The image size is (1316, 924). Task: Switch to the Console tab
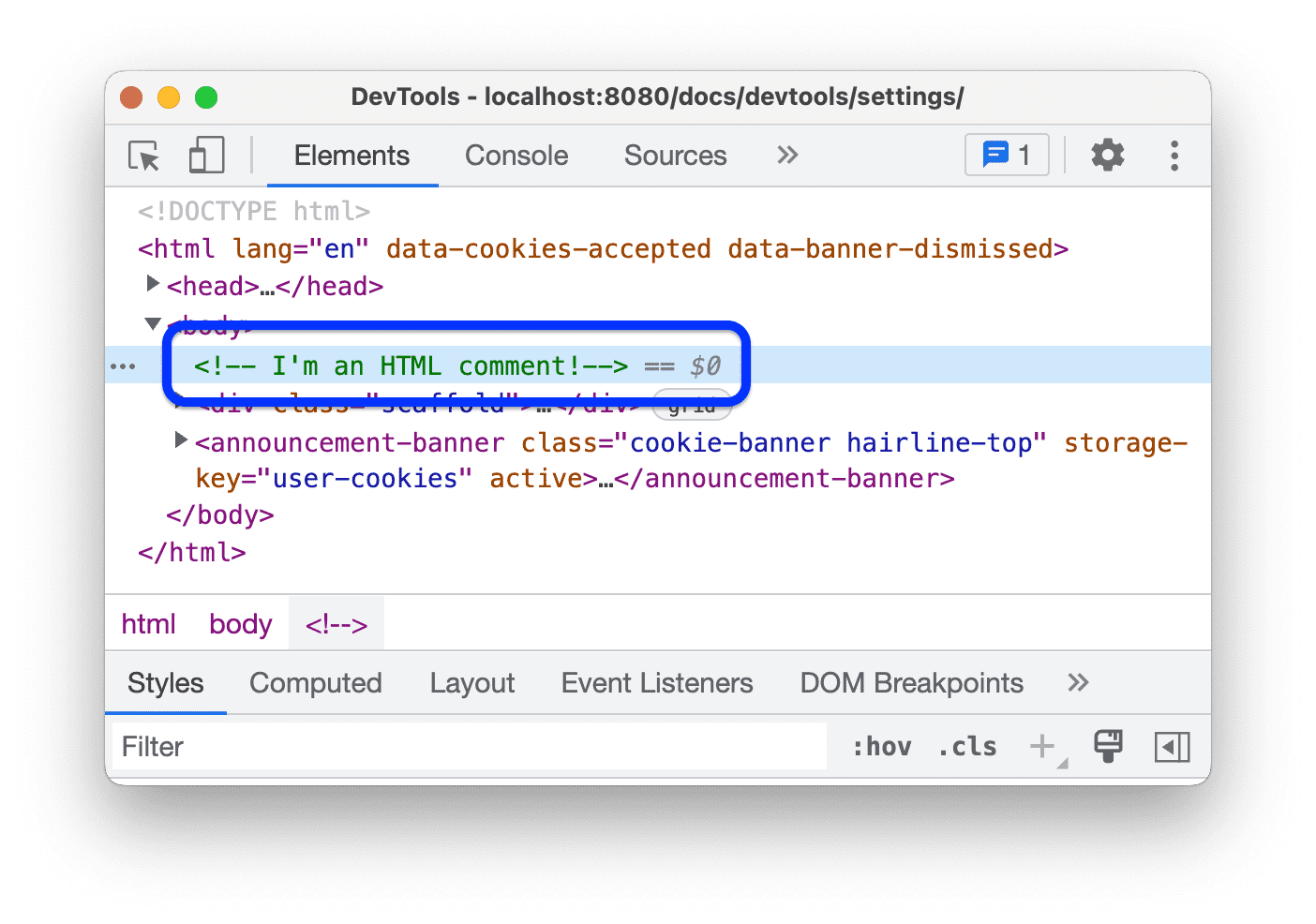[x=516, y=156]
